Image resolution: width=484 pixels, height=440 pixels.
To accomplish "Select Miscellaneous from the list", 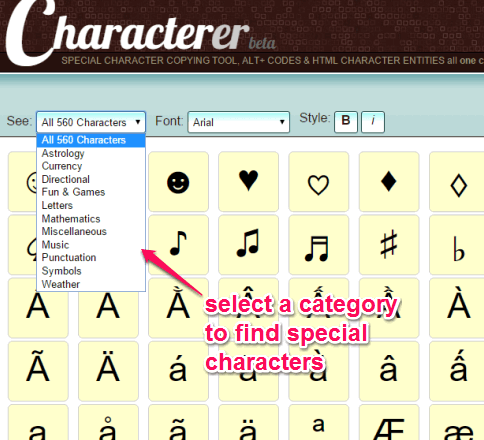I will click(x=91, y=232).
